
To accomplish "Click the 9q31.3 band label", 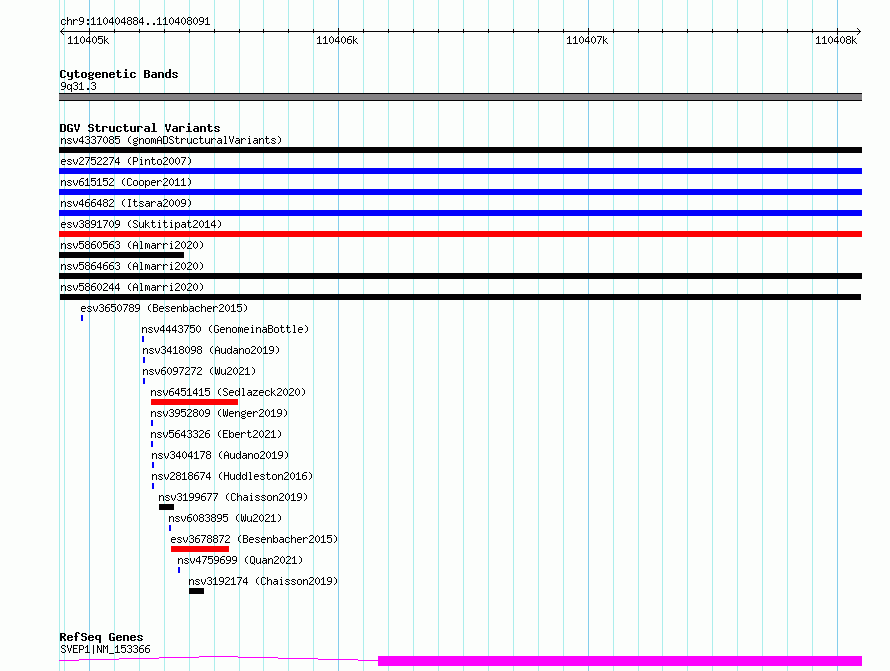I will (x=78, y=86).
